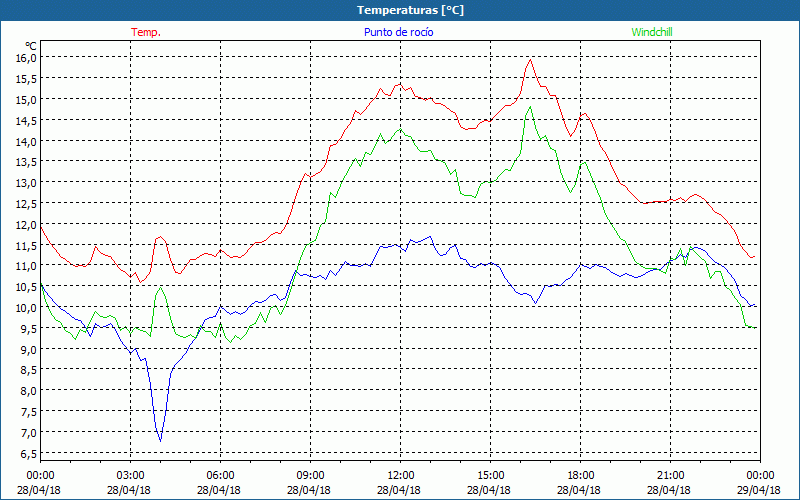Click the '14,0' value on the temperature axis
The image size is (800, 500).
point(26,141)
